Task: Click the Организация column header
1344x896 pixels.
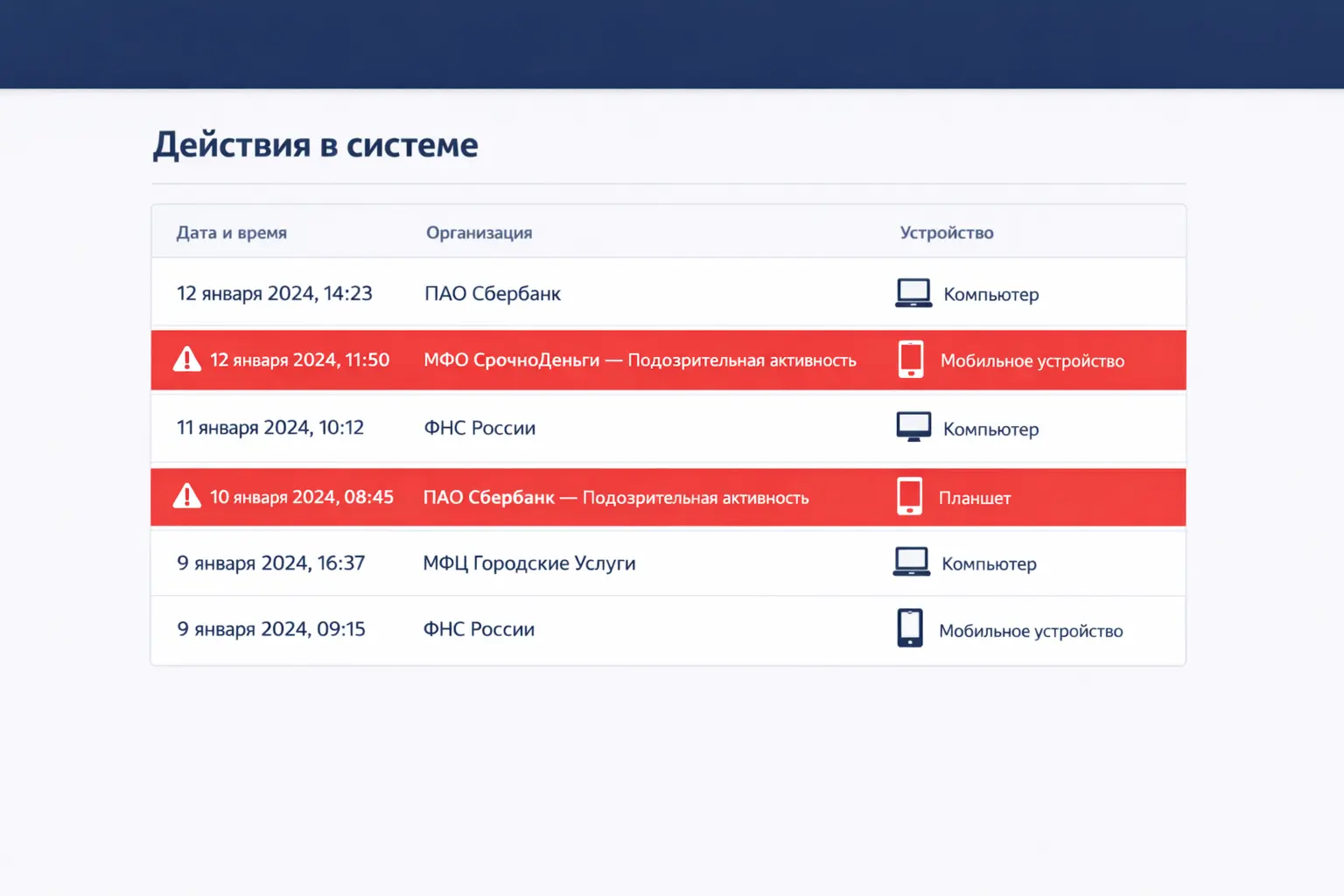Action: coord(479,233)
